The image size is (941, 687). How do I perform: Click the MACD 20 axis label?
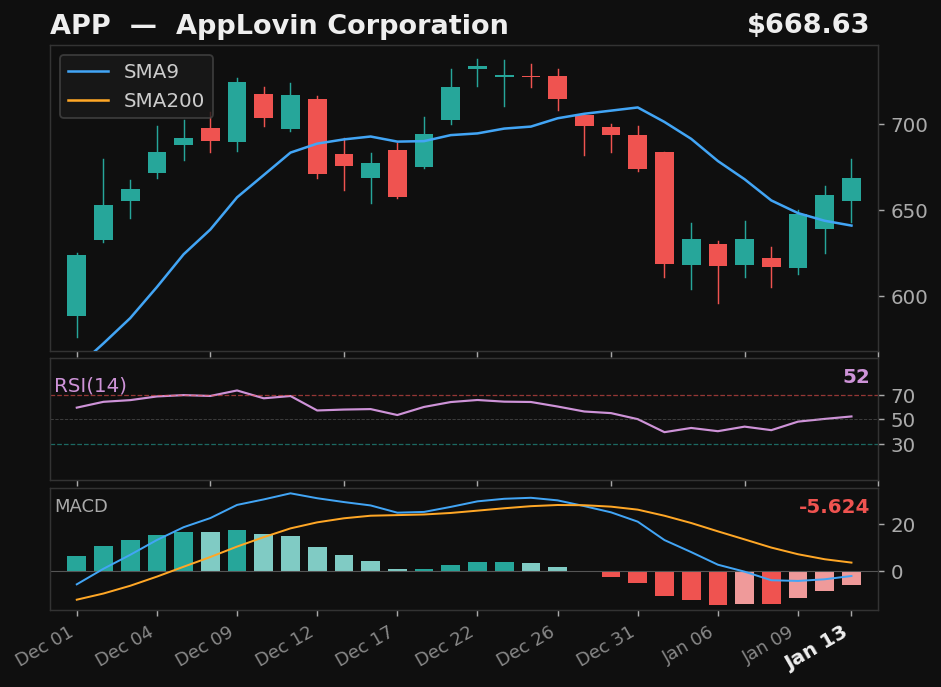click(x=903, y=525)
